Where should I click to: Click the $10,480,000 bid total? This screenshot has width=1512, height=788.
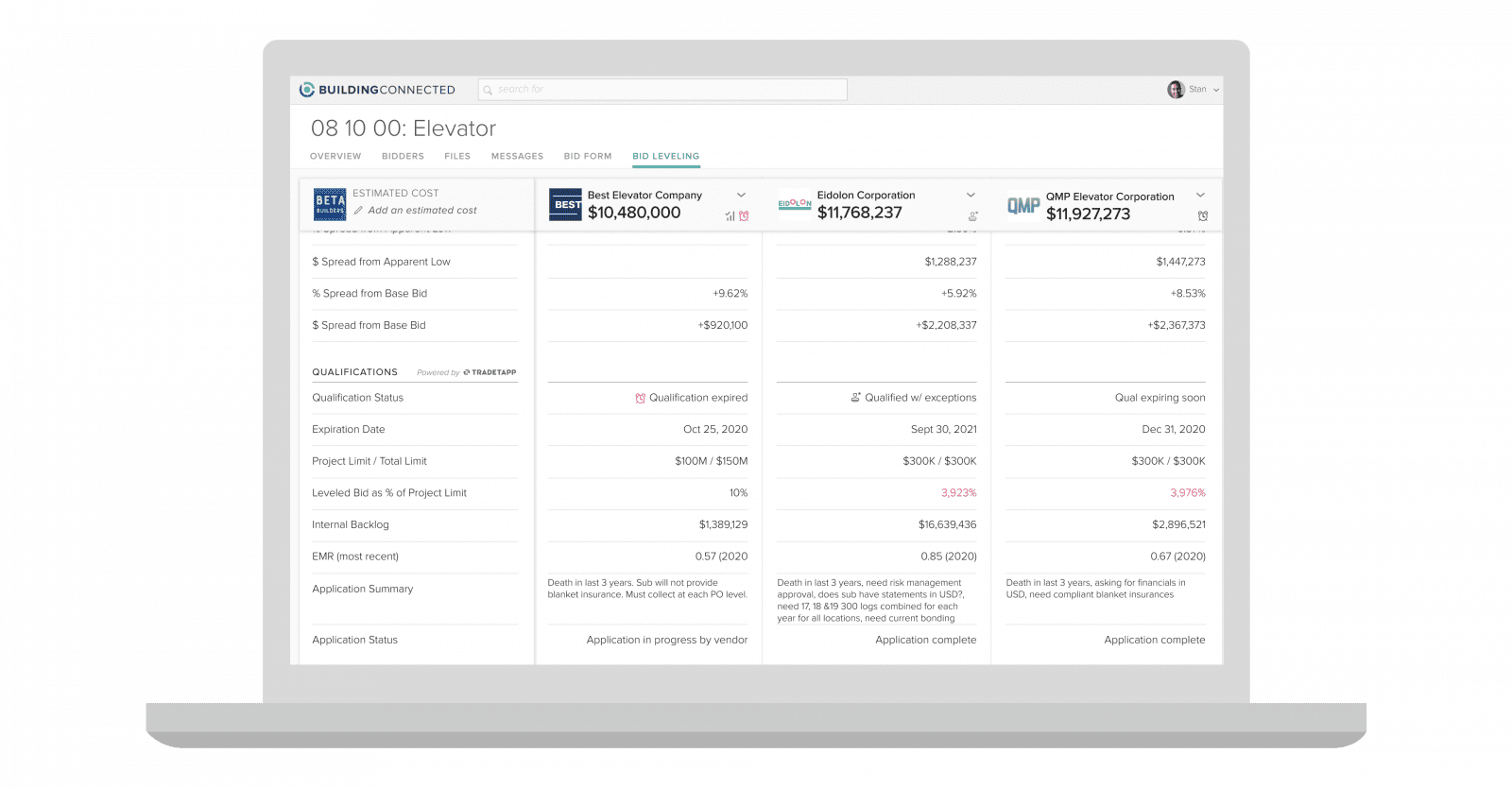(634, 213)
